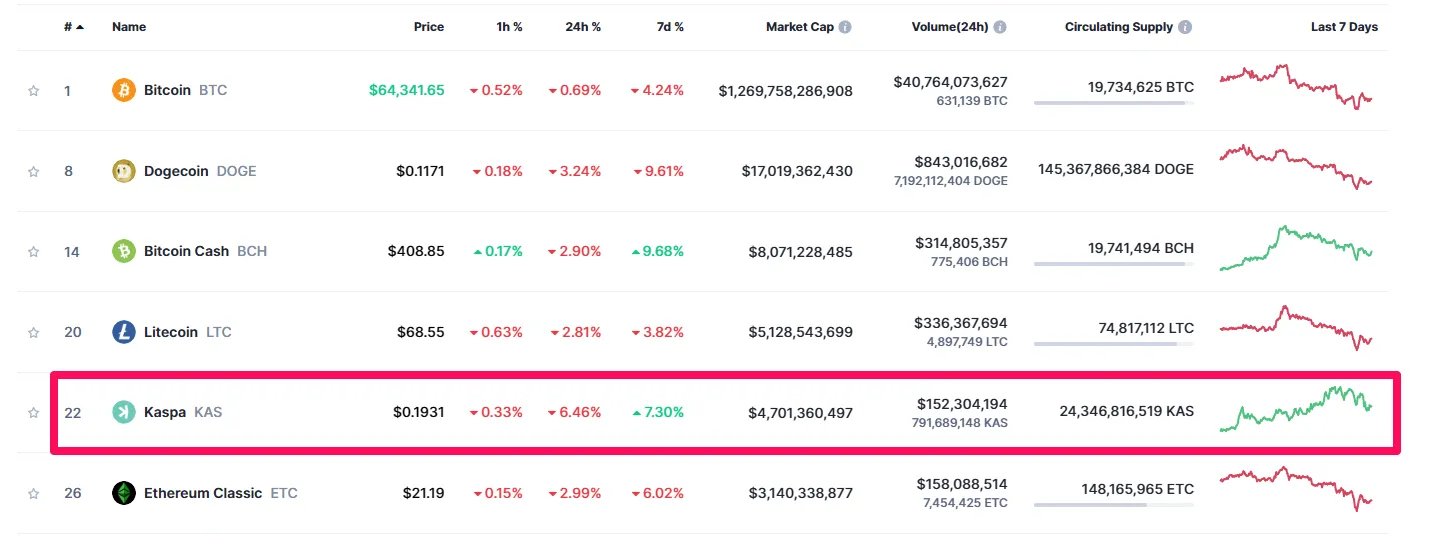Click the Bitcoin coin logo
Viewport: 1430px width, 540px height.
[x=123, y=90]
